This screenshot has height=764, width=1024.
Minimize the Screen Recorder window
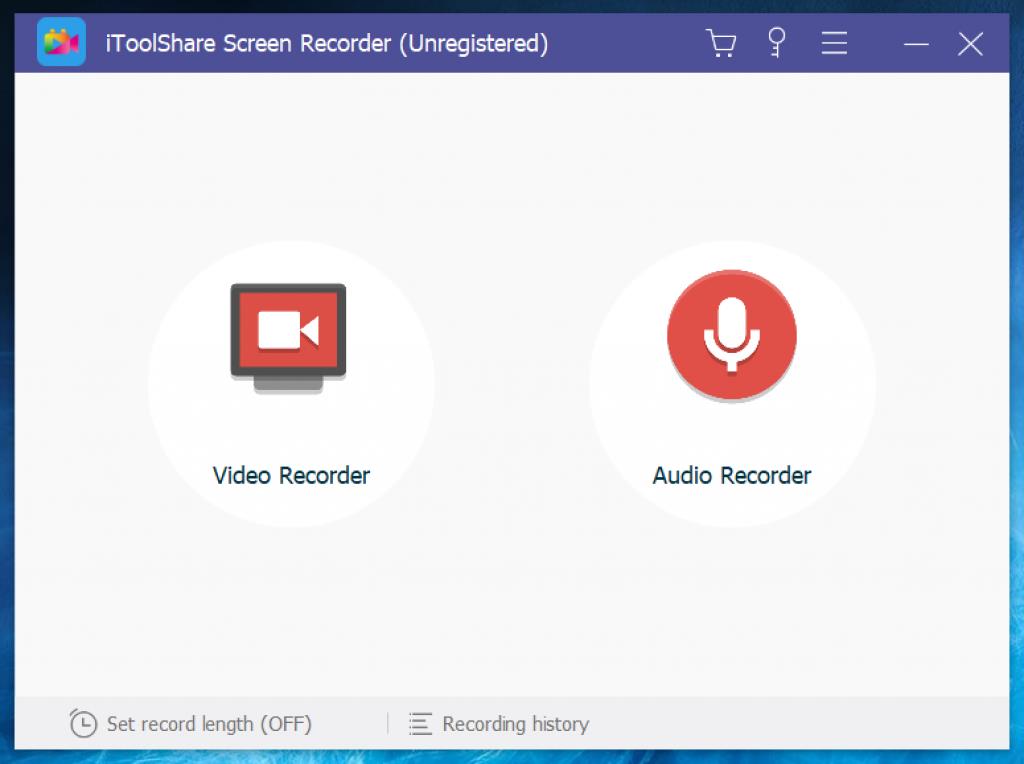pos(916,43)
